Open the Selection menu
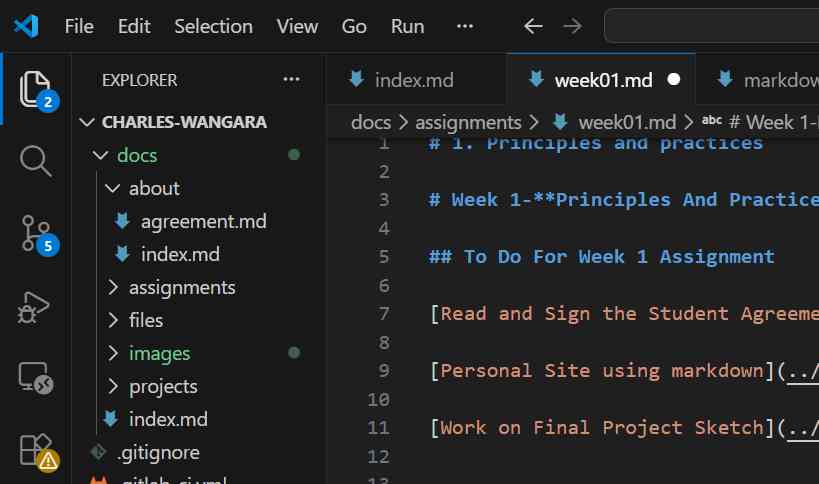Image resolution: width=819 pixels, height=484 pixels. [212, 27]
